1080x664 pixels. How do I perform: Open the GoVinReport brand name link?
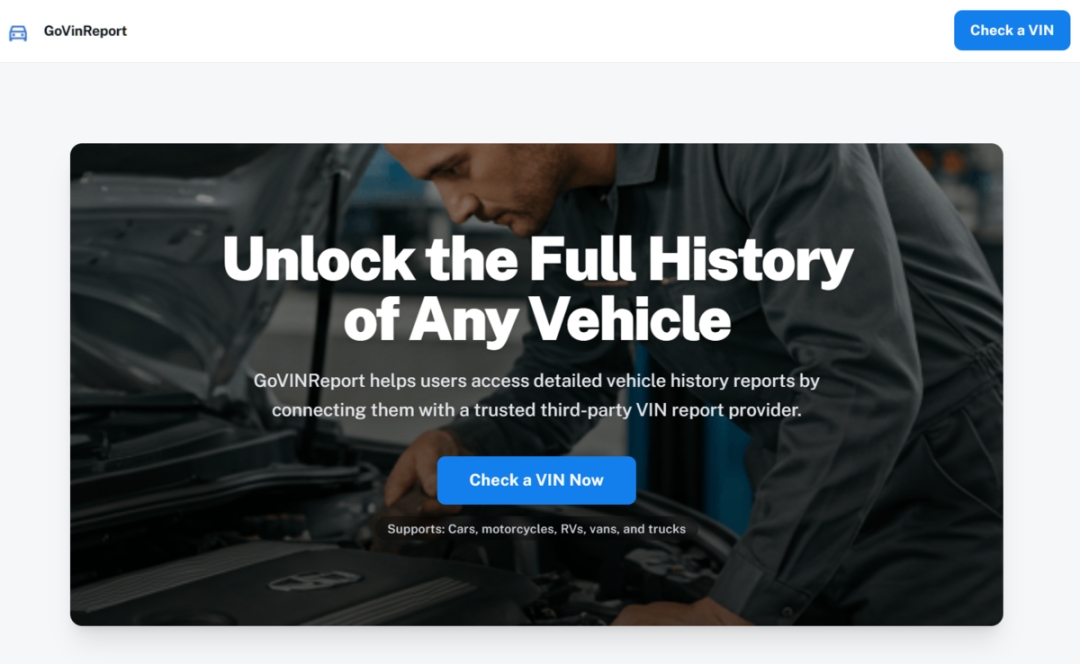(x=85, y=31)
